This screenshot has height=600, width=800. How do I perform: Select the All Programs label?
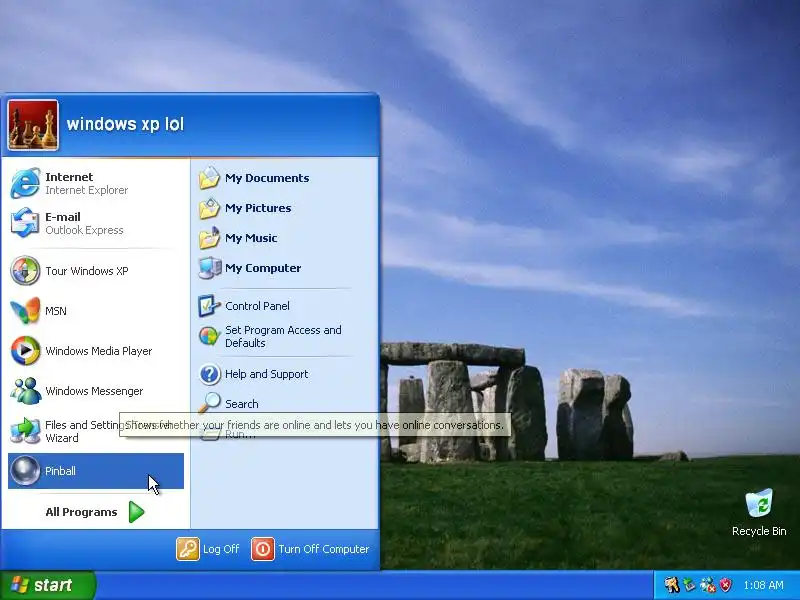pyautogui.click(x=81, y=512)
